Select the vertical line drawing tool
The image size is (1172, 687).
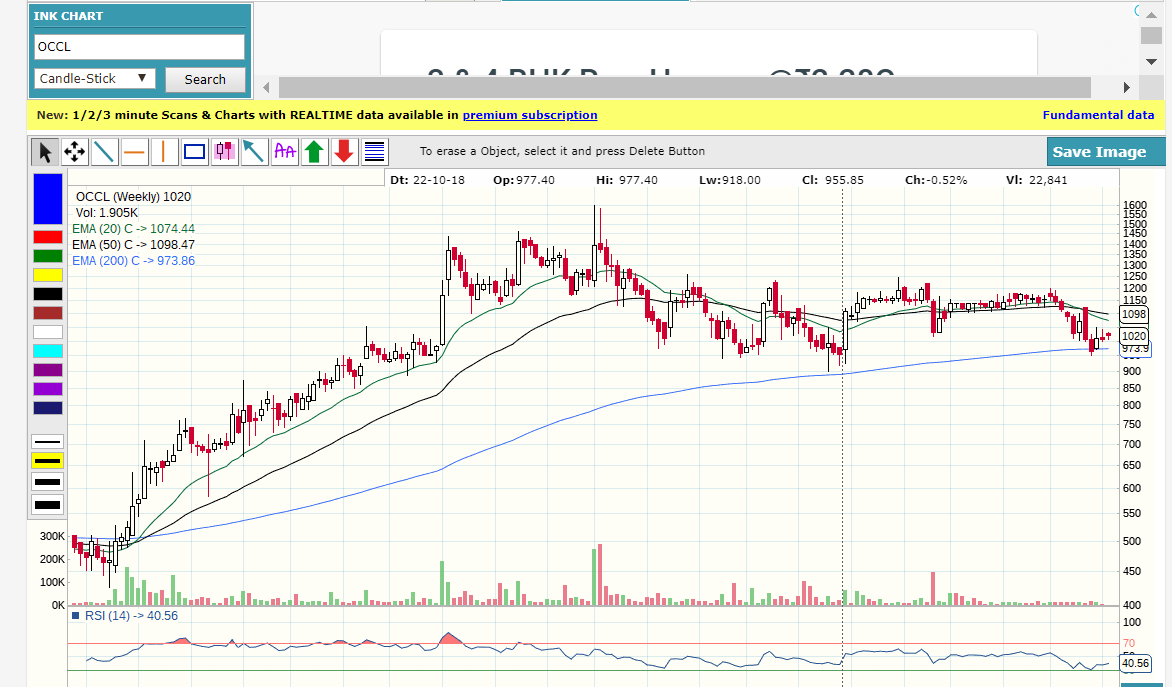point(164,152)
